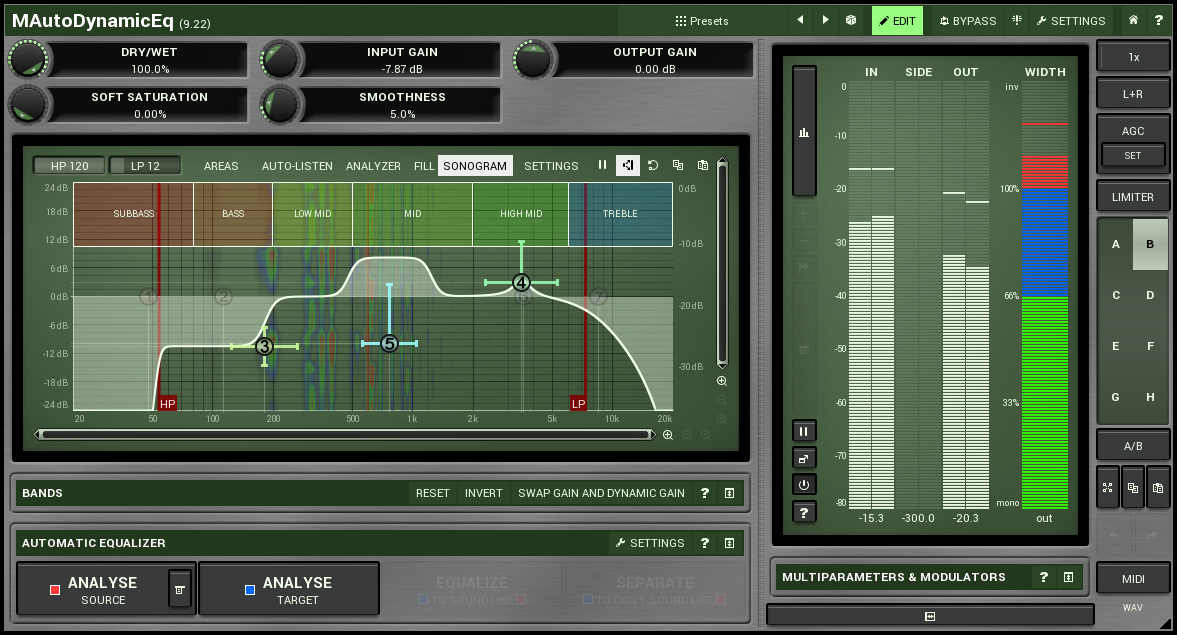
Task: Click the home icon in title bar
Action: [1133, 20]
